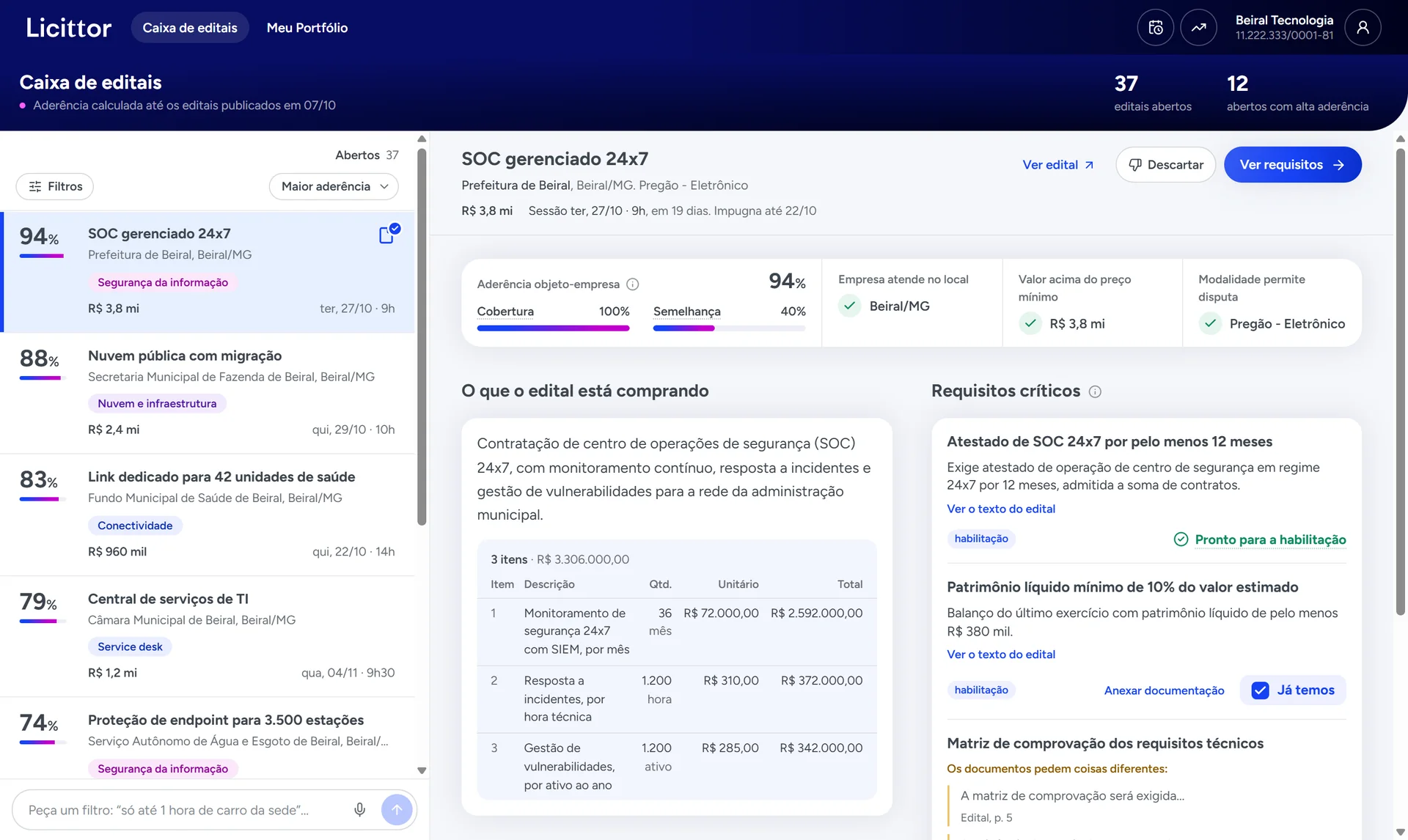Open the trending chart icon in header

[1198, 28]
